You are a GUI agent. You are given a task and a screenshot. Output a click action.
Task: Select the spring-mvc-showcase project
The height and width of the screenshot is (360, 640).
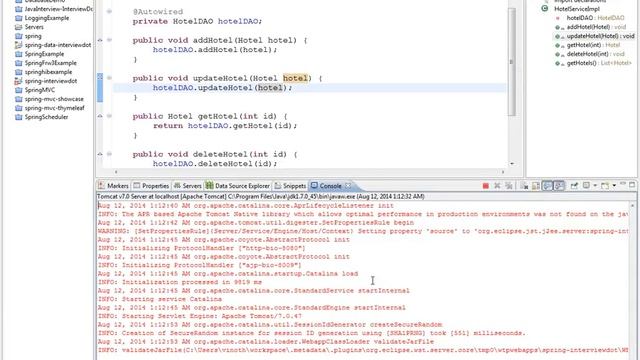pos(49,99)
